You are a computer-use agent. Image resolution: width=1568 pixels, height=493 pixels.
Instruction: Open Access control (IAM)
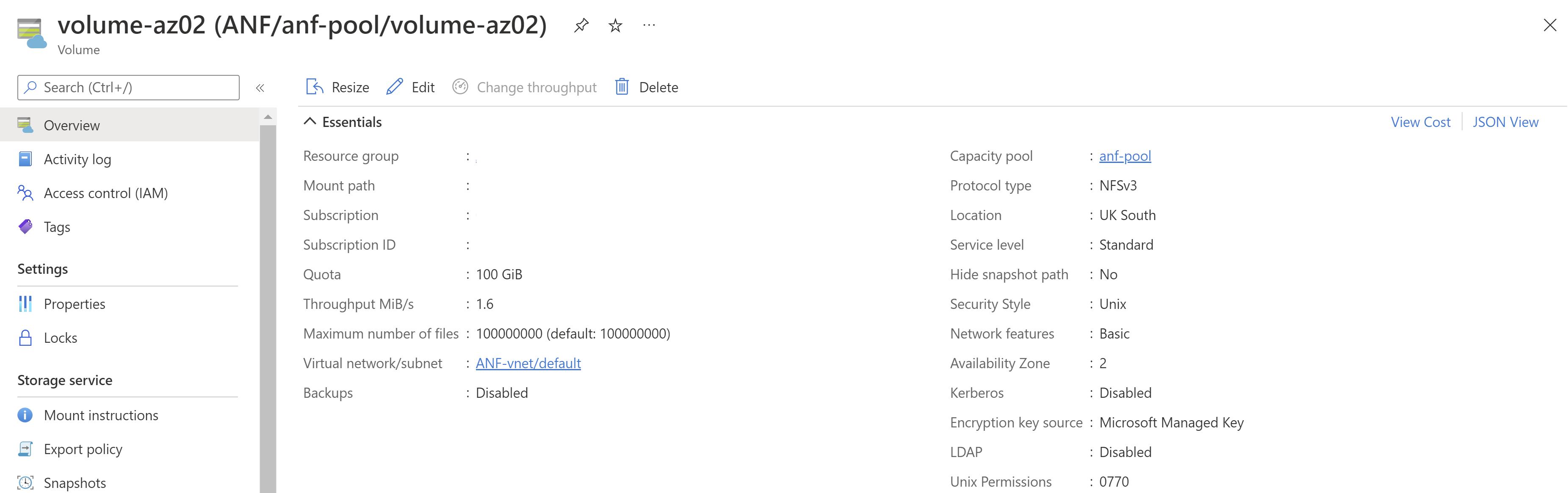(x=105, y=193)
